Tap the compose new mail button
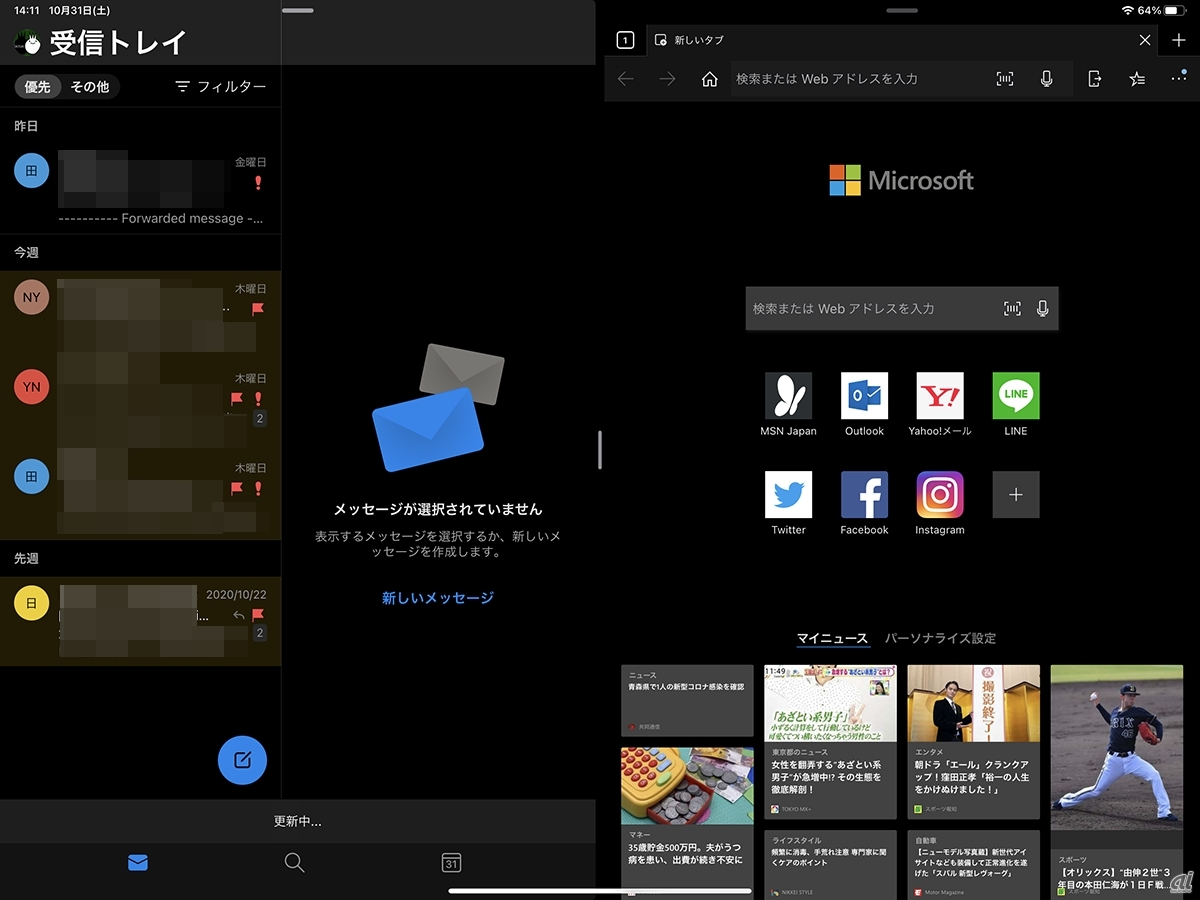The image size is (1200, 900). click(242, 761)
